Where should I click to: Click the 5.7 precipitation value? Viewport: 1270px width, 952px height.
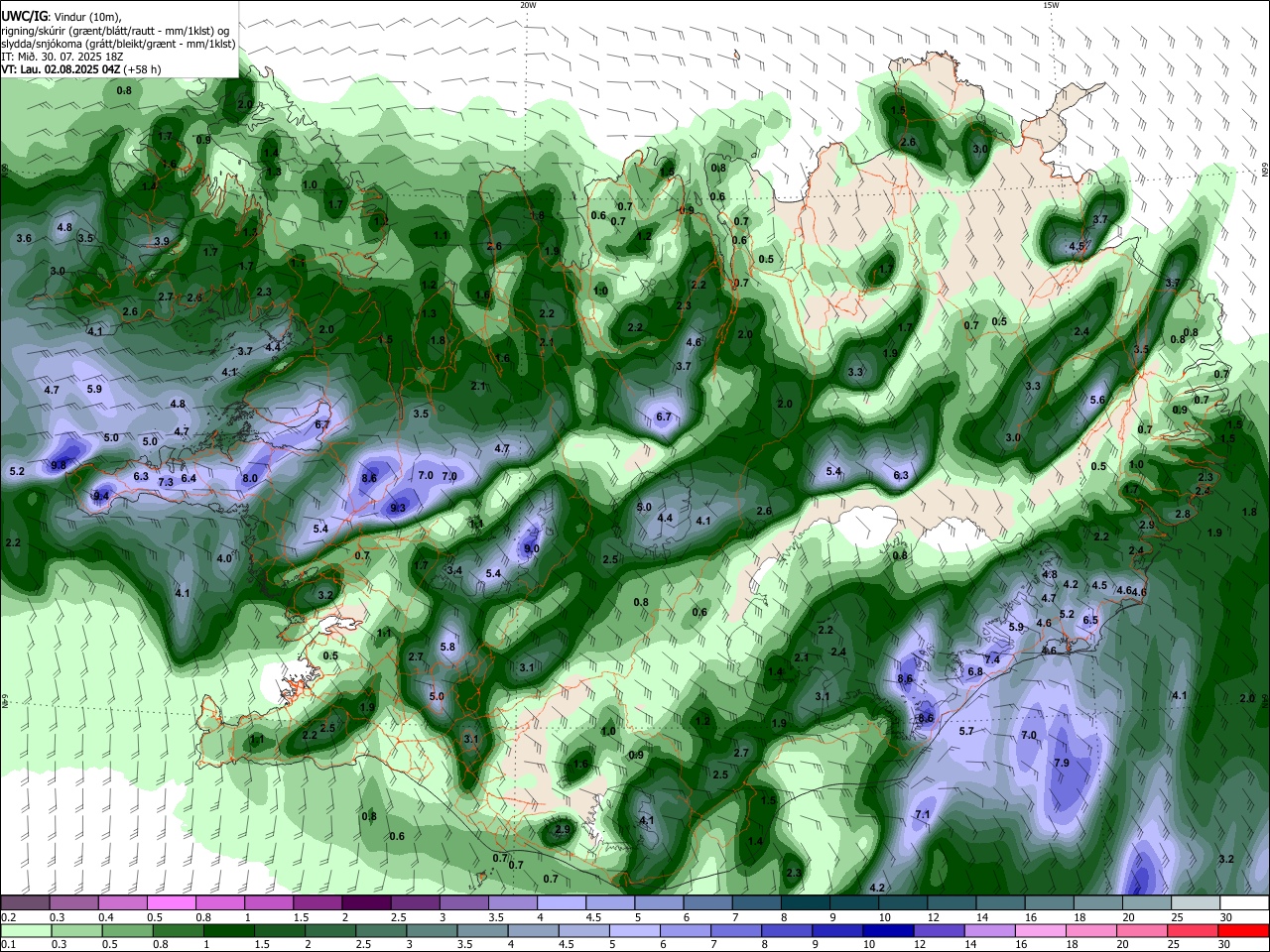(x=966, y=731)
